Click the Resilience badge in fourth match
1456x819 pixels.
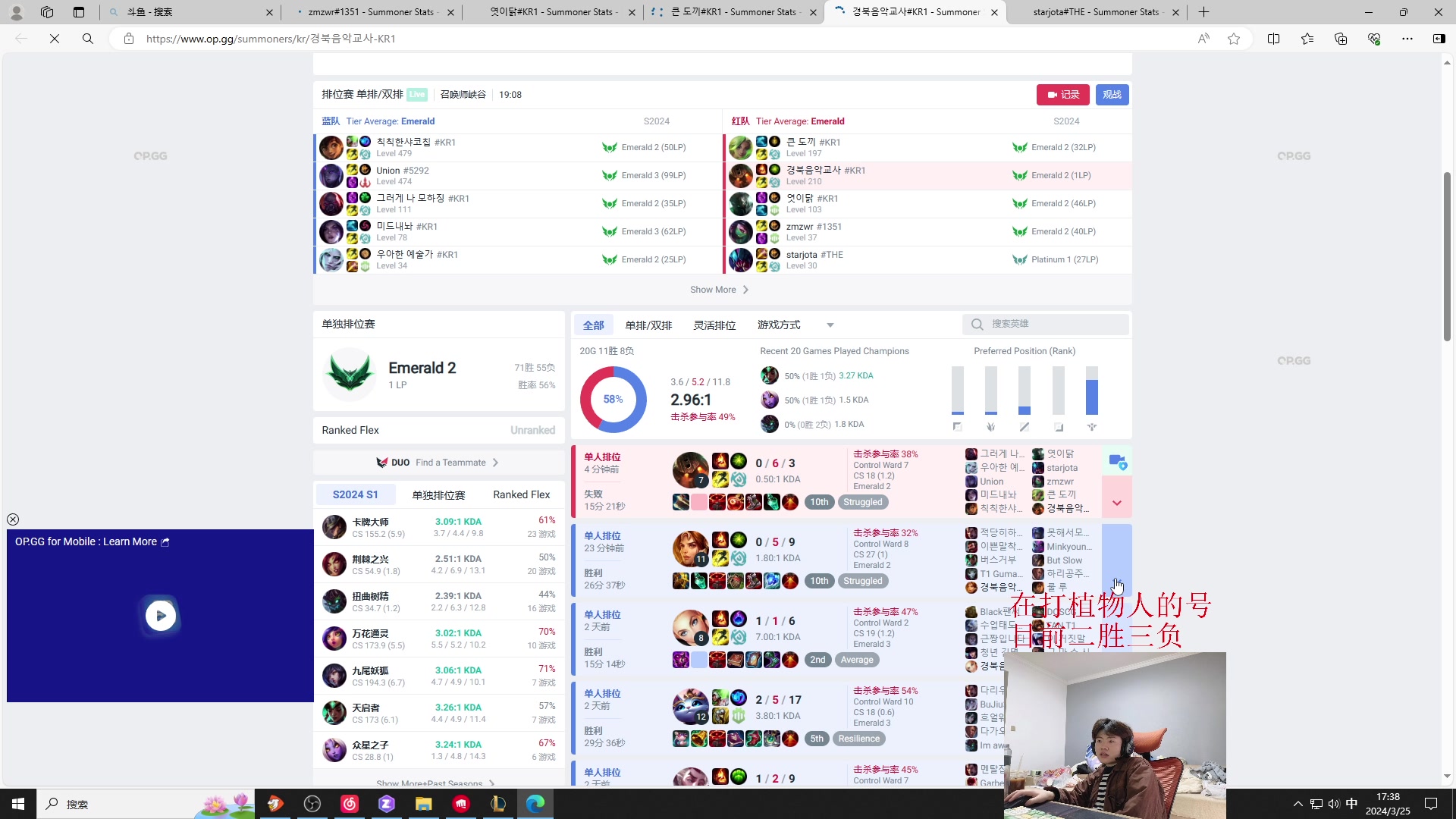pyautogui.click(x=859, y=739)
